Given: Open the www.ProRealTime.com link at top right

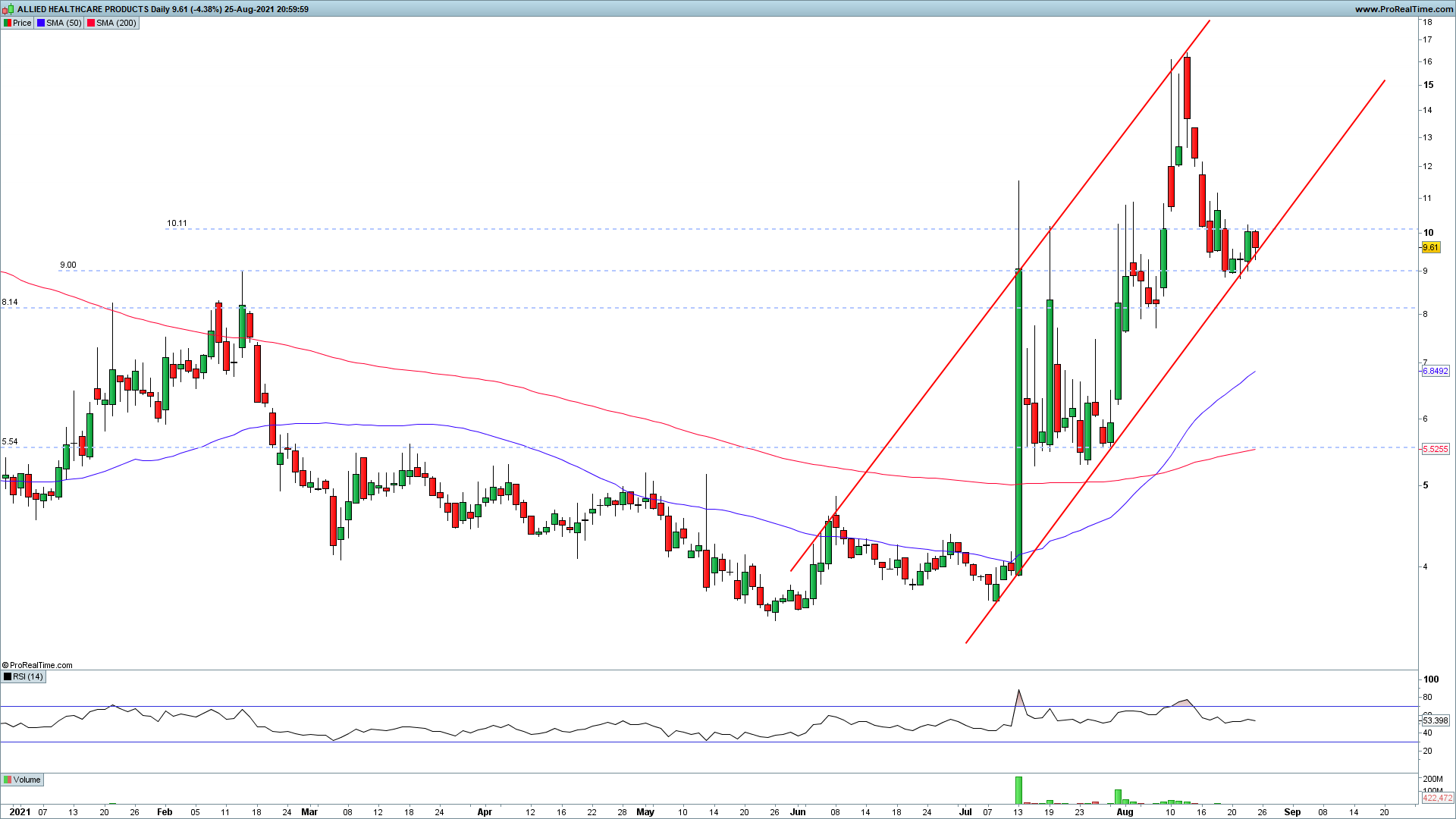Looking at the screenshot, I should [x=1404, y=9].
